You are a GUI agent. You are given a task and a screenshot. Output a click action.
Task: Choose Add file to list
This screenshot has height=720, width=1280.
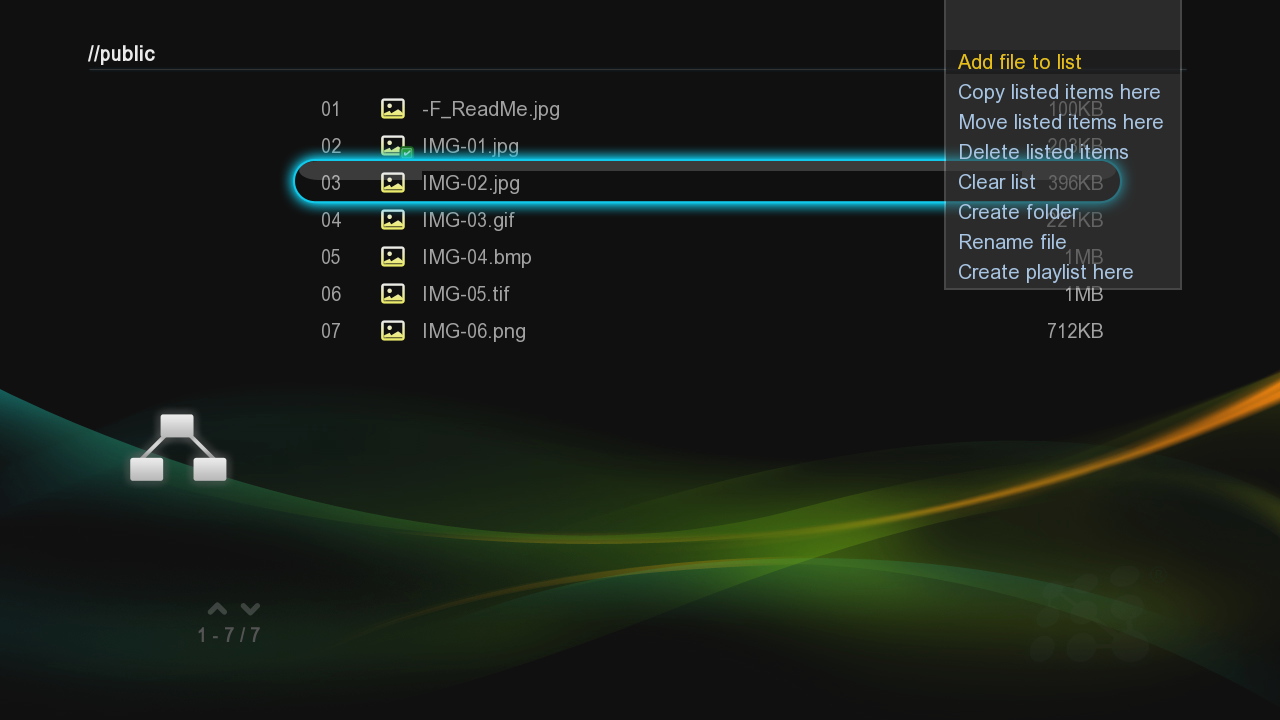(1019, 62)
